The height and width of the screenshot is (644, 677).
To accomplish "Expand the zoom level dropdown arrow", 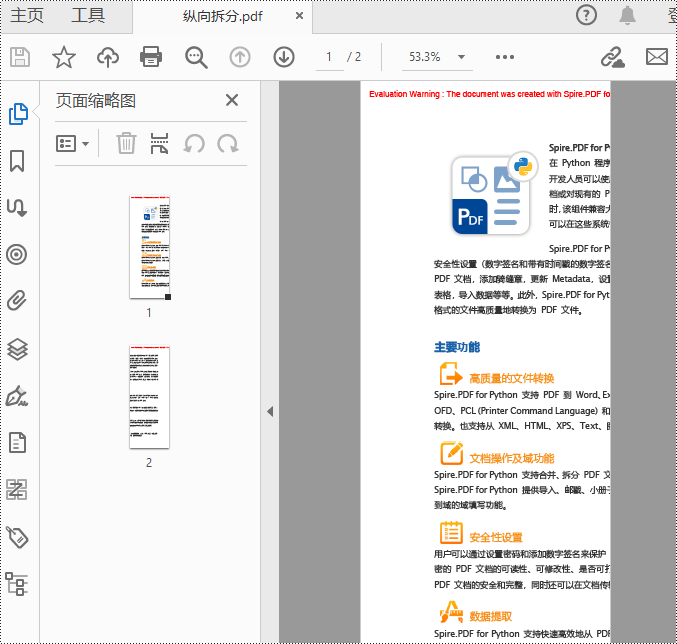I will [x=462, y=57].
